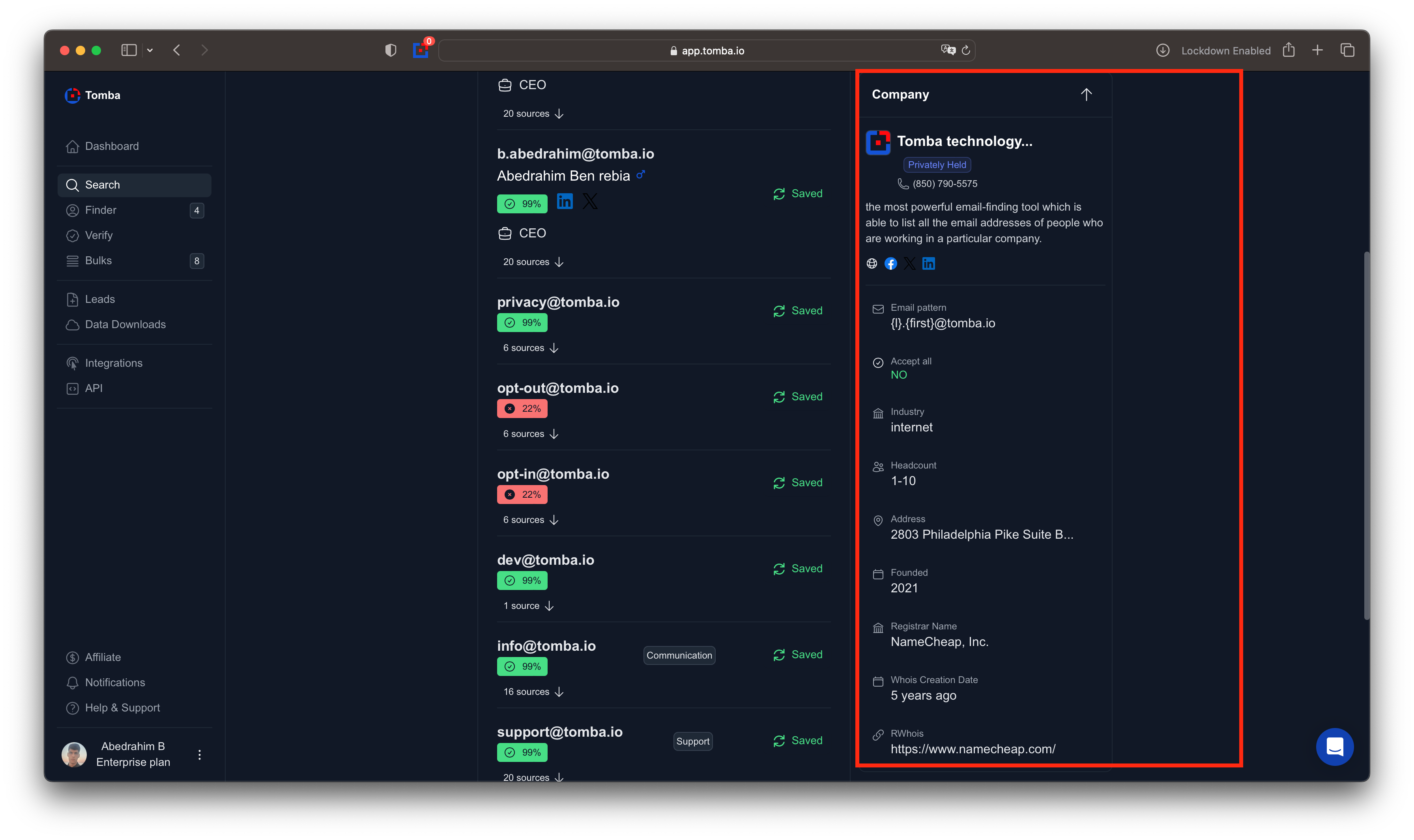Reload the page with the refresh icon

[965, 50]
